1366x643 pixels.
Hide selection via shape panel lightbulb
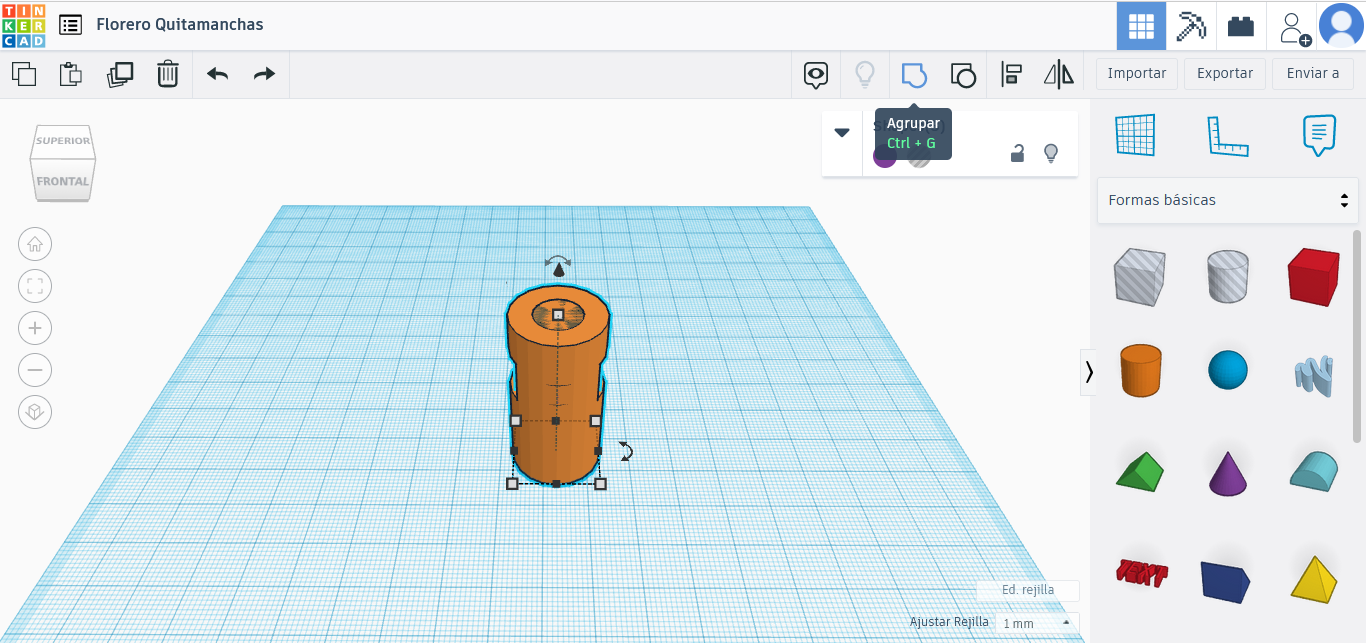(1051, 153)
